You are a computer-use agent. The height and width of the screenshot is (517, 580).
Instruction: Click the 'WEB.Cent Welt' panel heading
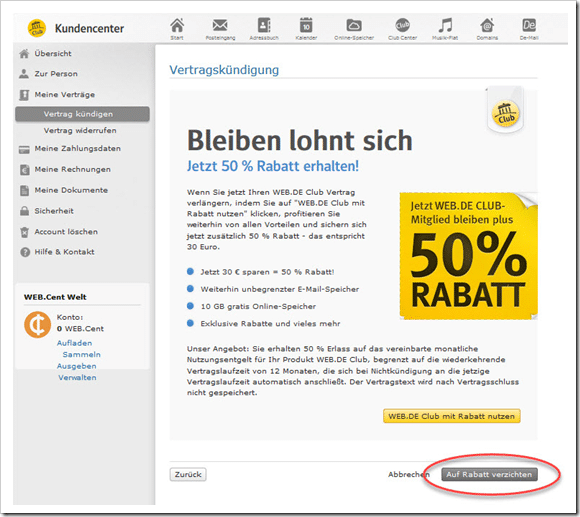55,297
